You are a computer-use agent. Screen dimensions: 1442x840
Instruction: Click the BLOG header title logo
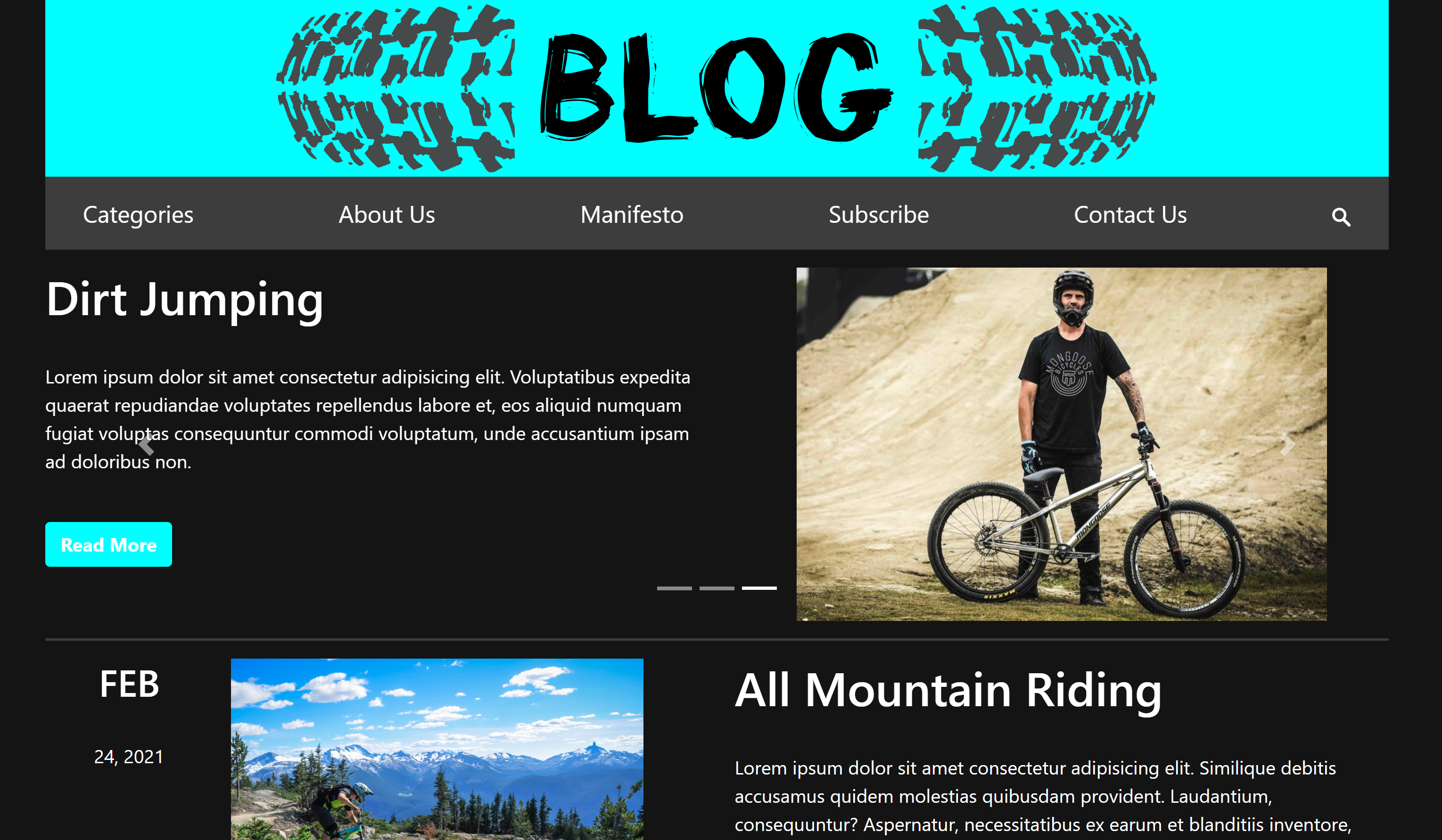(716, 87)
